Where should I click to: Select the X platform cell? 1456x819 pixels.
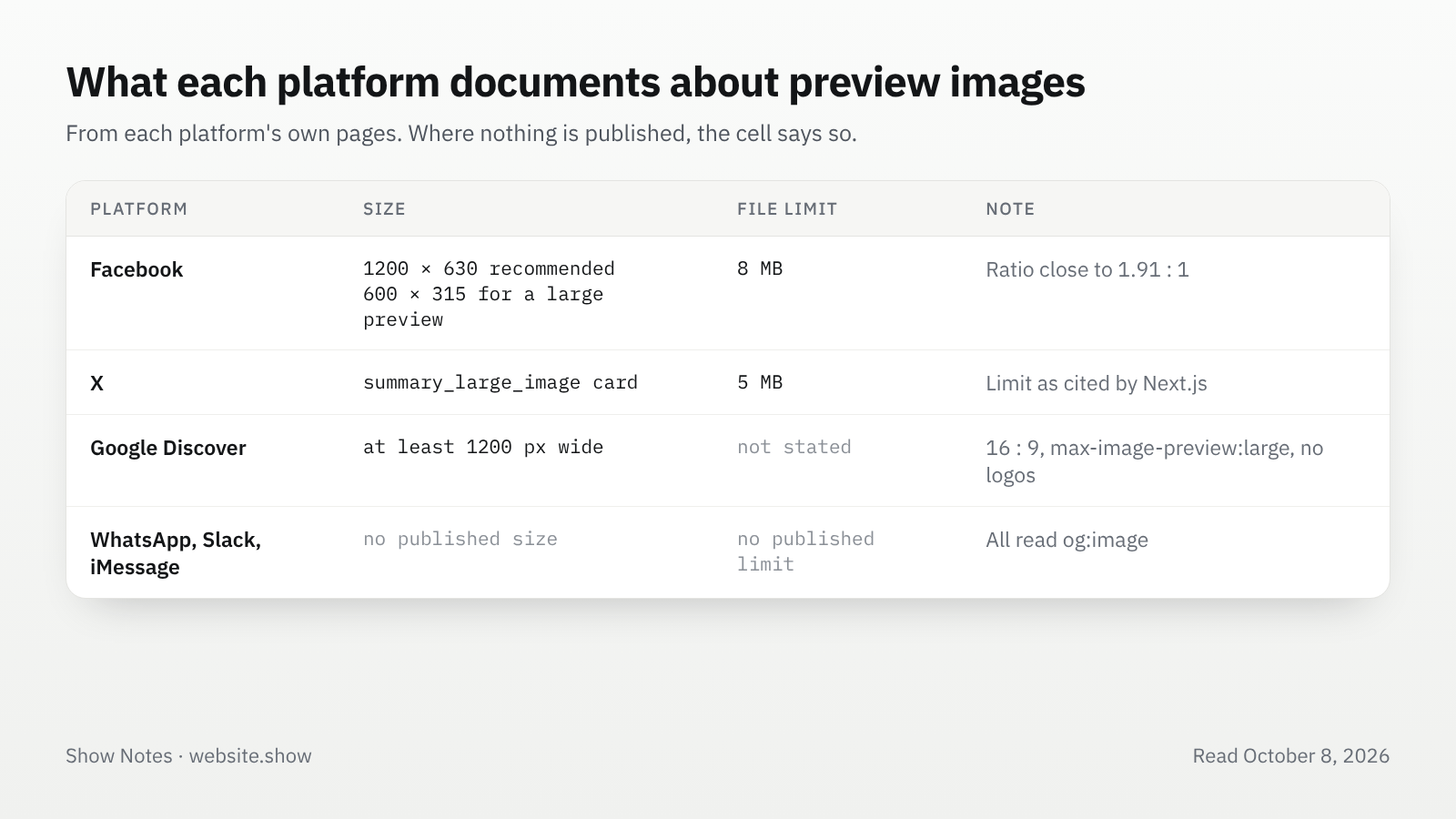point(96,383)
